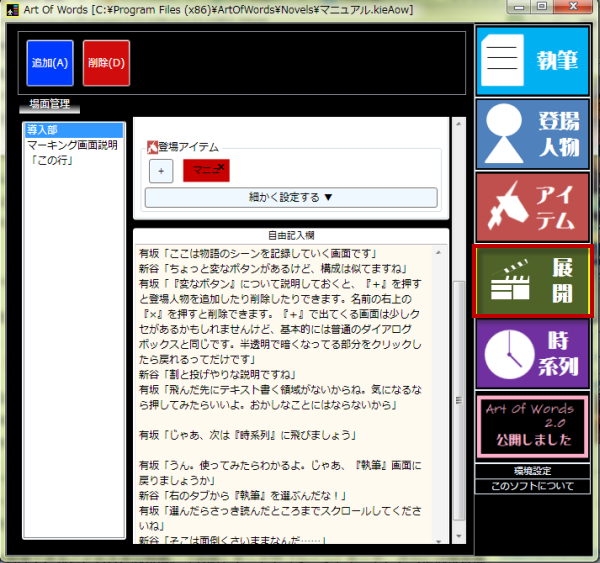Select the 展開 clapperboard panel
Screen dimensions: 600x563
click(x=532, y=281)
